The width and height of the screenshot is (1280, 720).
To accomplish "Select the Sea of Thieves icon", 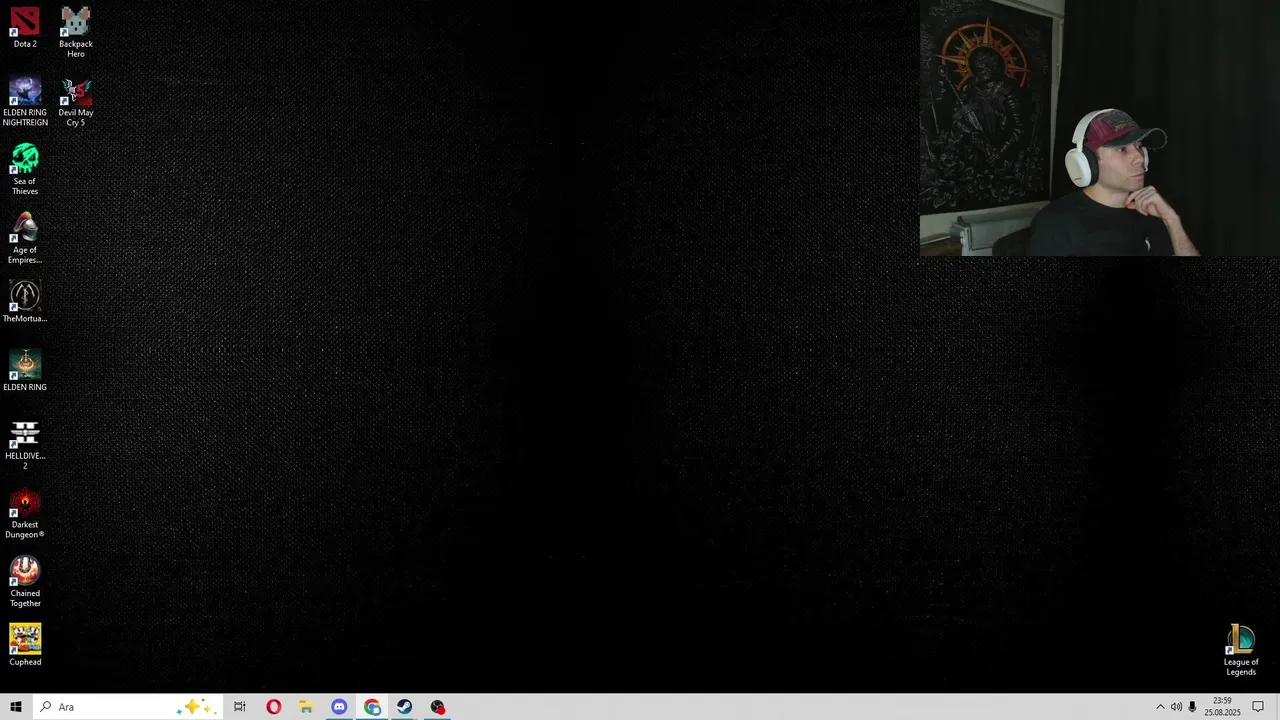I will click(x=25, y=169).
